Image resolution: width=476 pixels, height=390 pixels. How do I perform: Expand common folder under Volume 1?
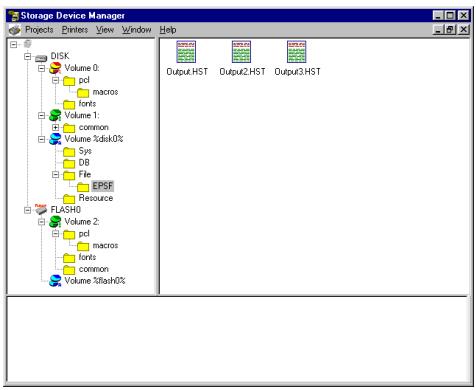tap(55, 127)
